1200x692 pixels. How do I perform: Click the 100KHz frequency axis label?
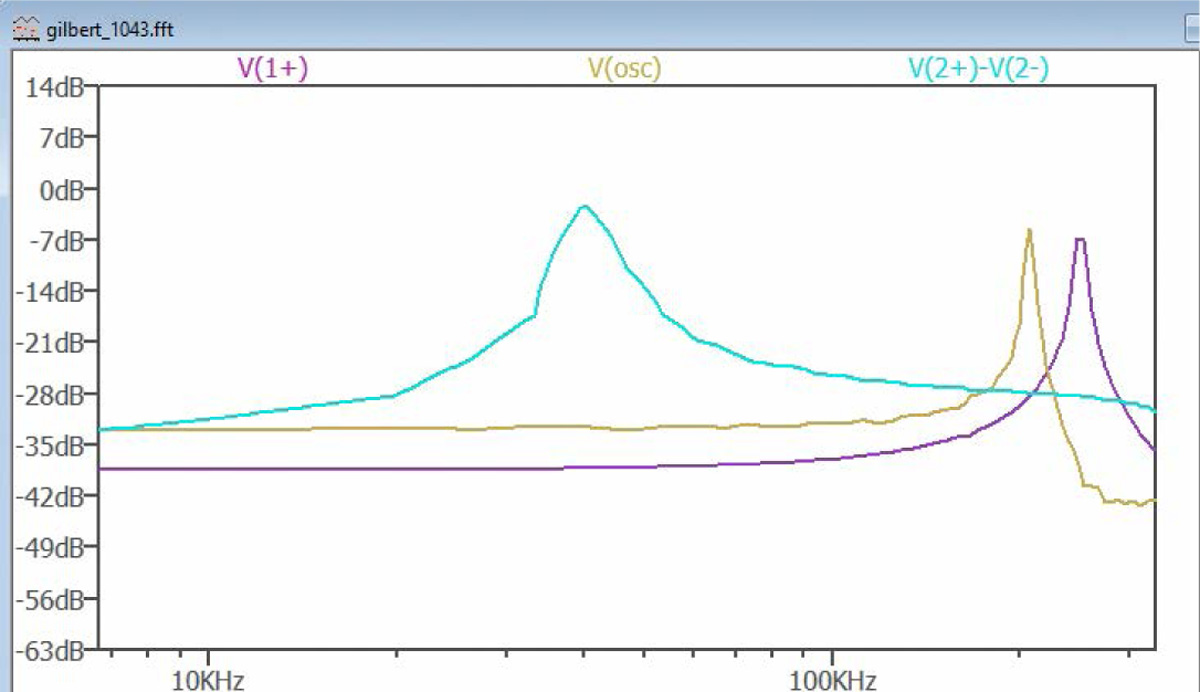[832, 681]
